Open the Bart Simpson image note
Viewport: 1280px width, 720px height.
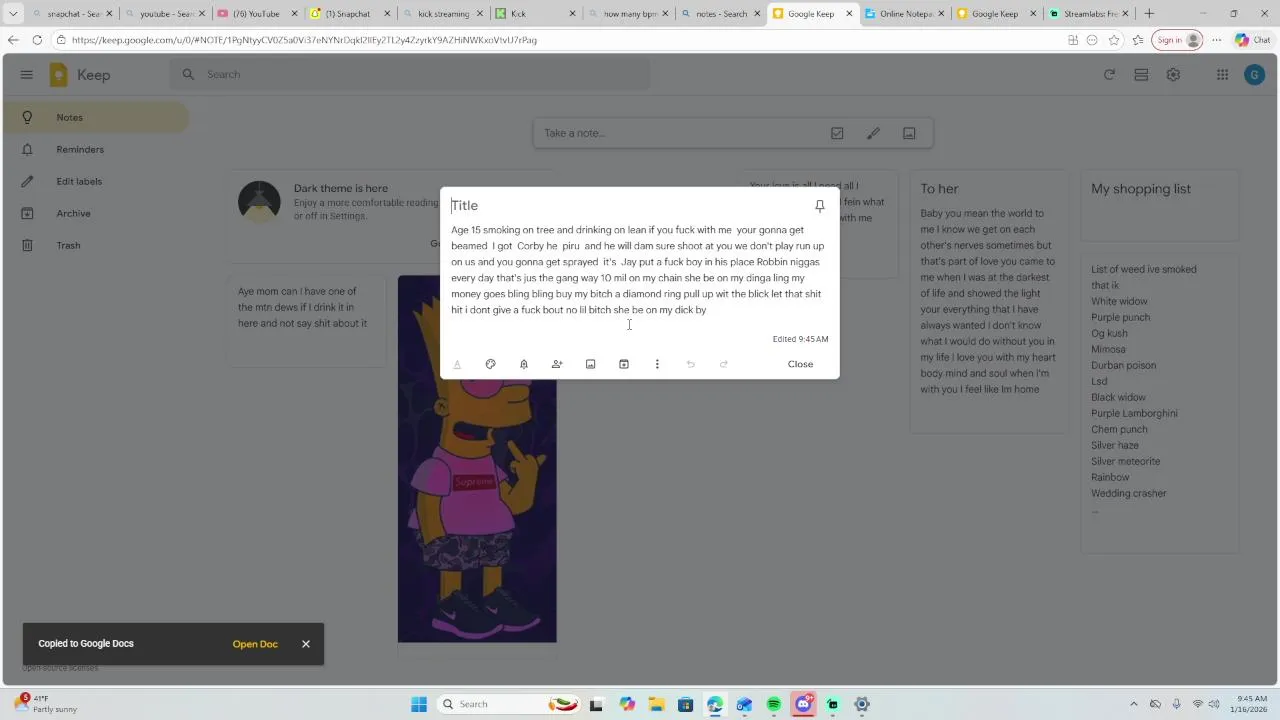(477, 459)
